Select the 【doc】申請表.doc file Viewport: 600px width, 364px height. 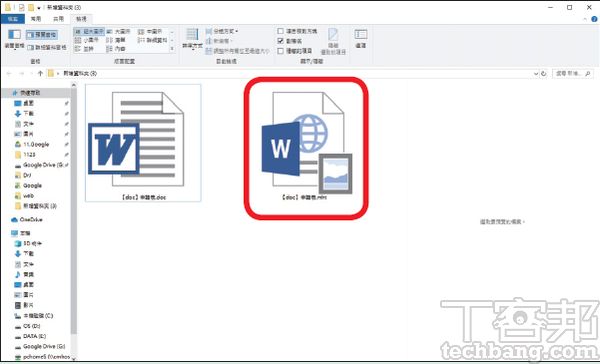[x=143, y=143]
